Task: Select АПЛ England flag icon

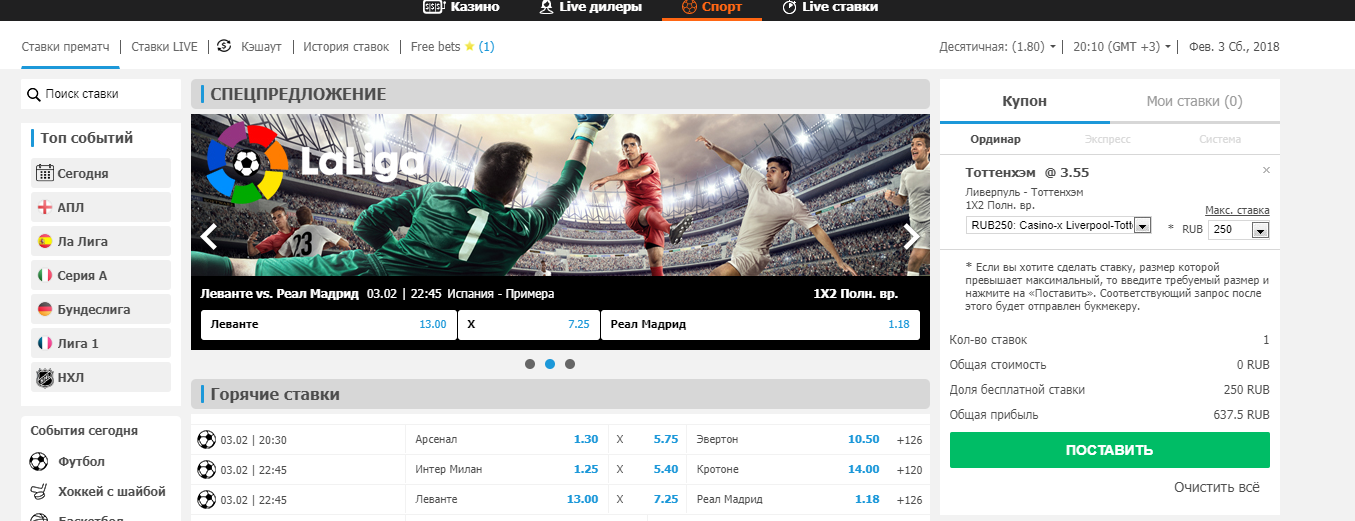Action: click(44, 207)
